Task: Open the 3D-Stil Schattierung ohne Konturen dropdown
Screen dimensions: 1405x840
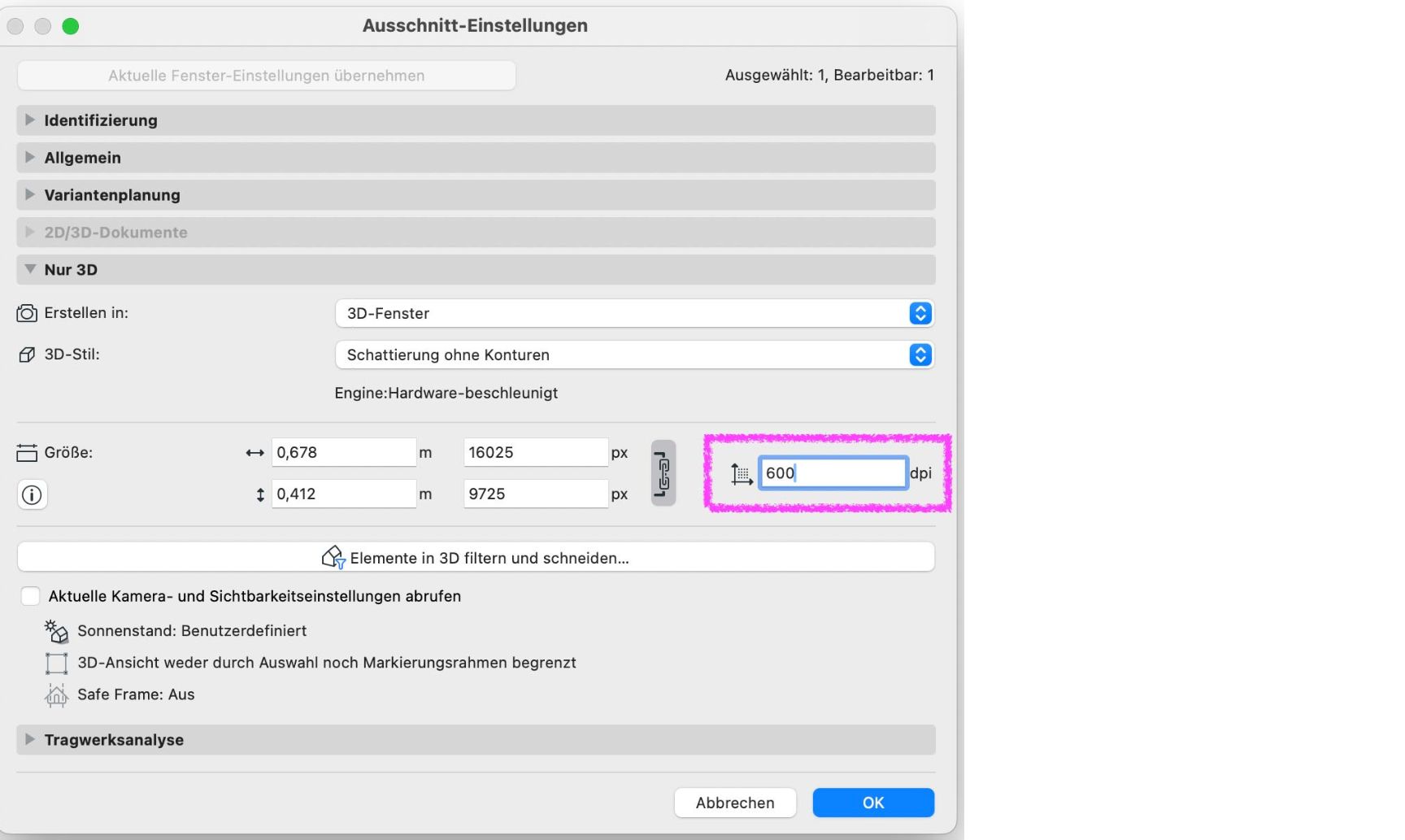Action: pos(634,355)
